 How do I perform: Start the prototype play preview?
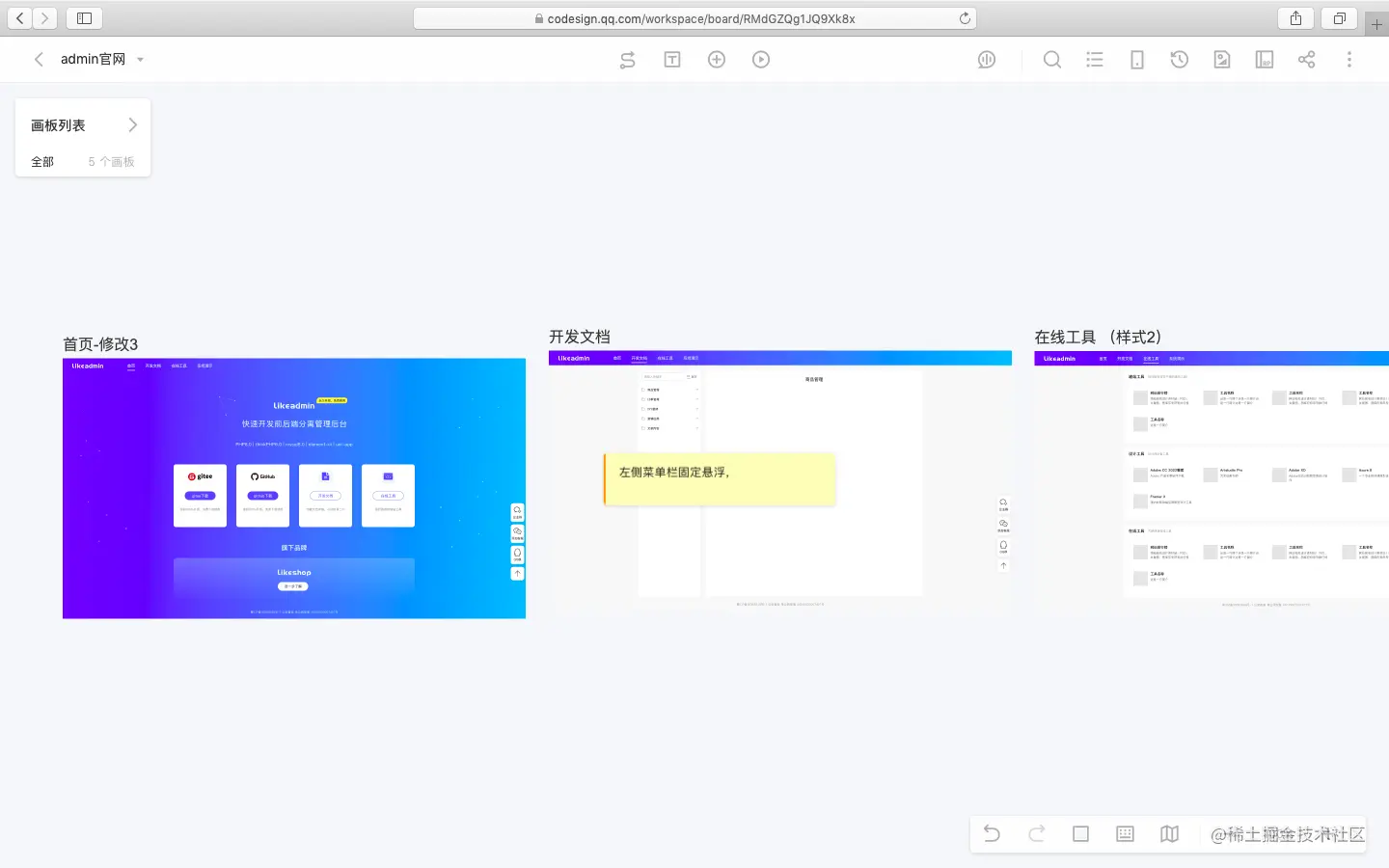click(x=761, y=60)
